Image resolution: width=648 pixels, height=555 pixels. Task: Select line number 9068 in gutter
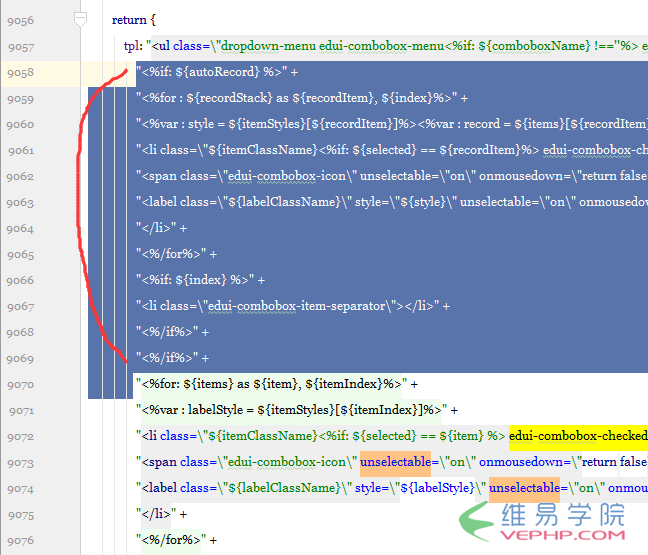pyautogui.click(x=21, y=332)
